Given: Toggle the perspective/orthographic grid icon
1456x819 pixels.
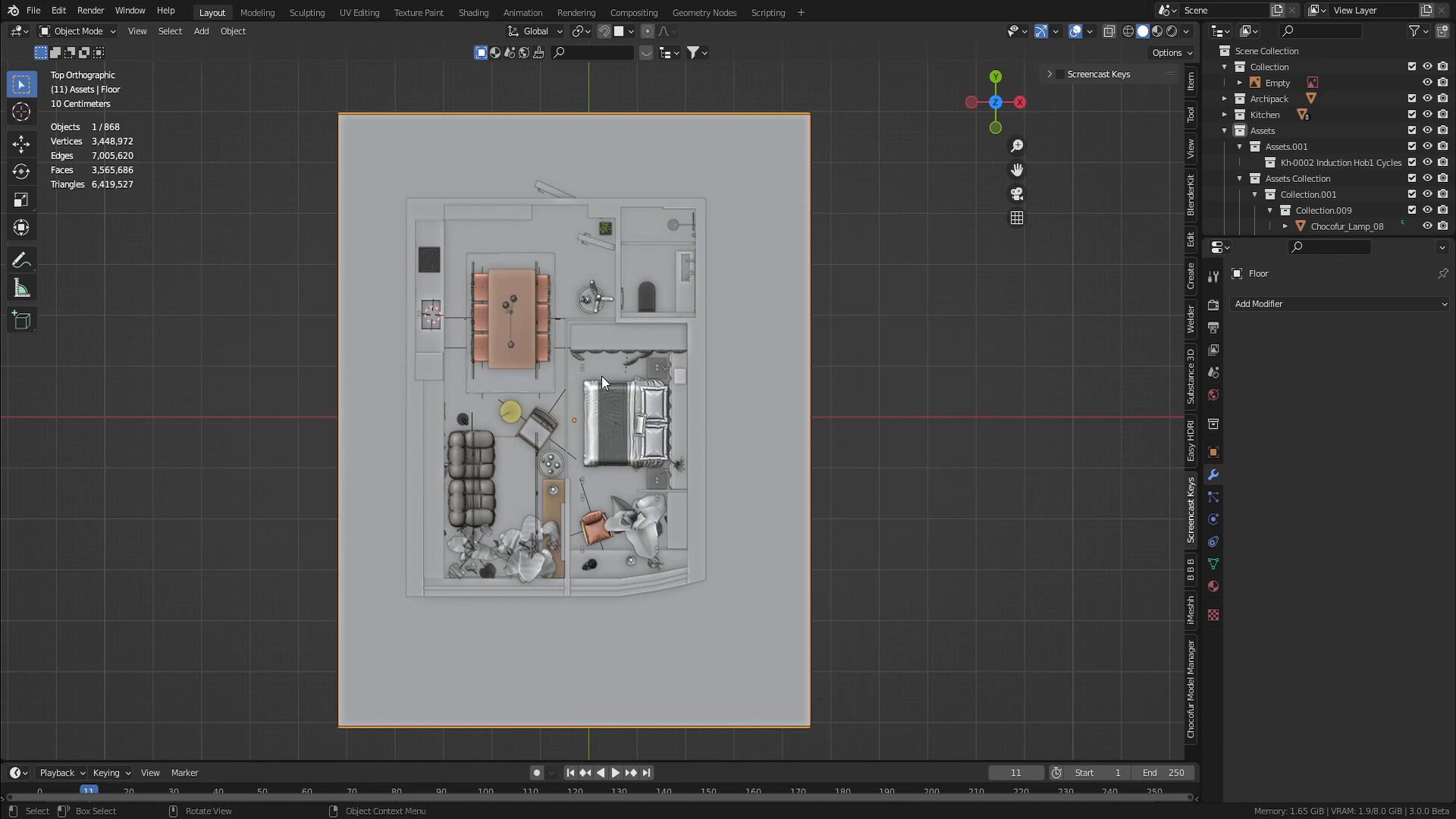Looking at the screenshot, I should pos(1017,218).
